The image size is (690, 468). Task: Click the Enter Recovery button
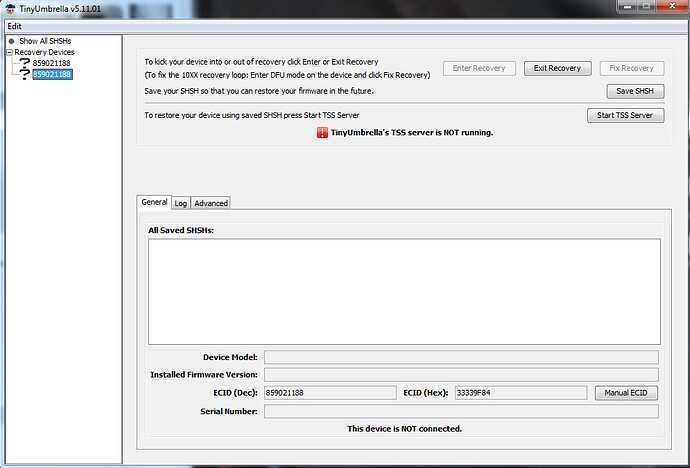point(479,68)
